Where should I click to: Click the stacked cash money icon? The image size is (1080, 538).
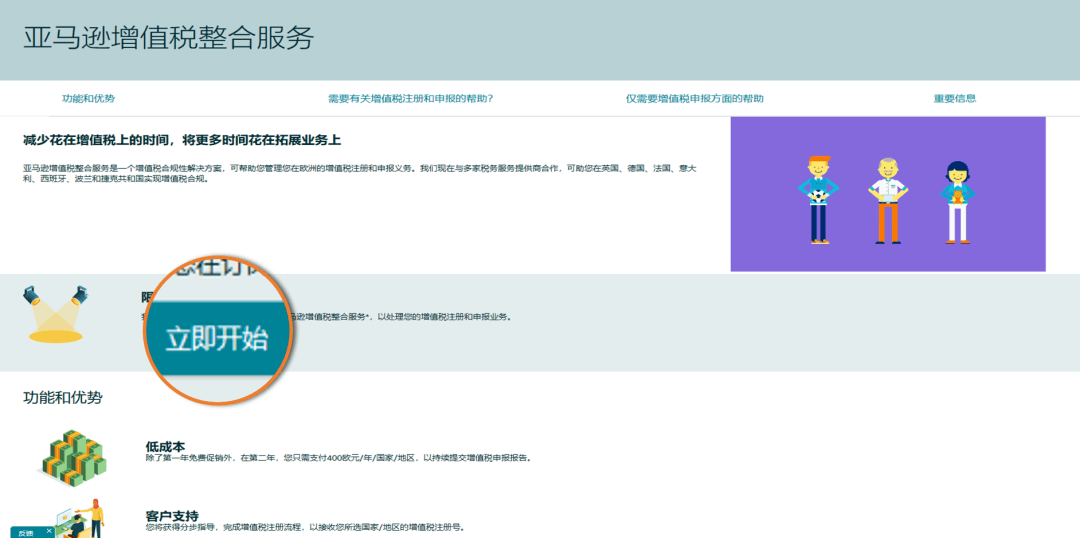(x=72, y=457)
